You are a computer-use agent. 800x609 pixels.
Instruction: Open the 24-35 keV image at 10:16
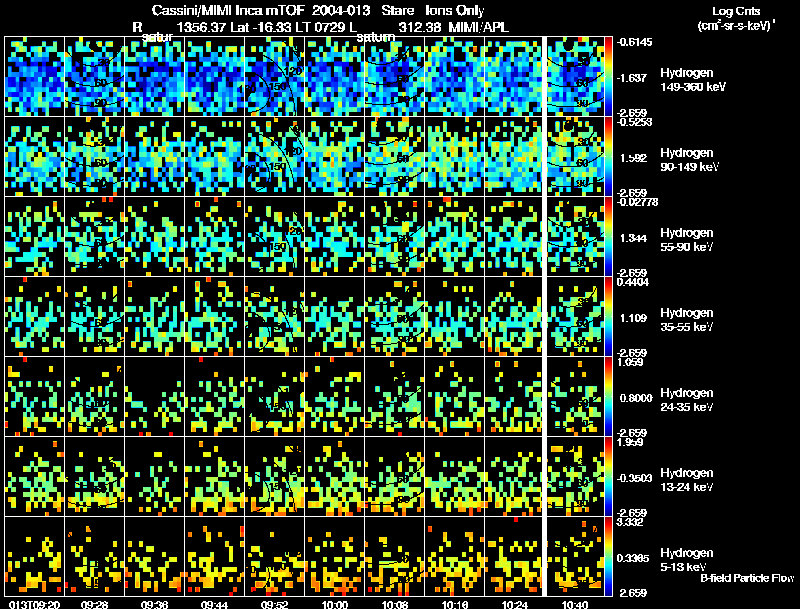coord(455,396)
